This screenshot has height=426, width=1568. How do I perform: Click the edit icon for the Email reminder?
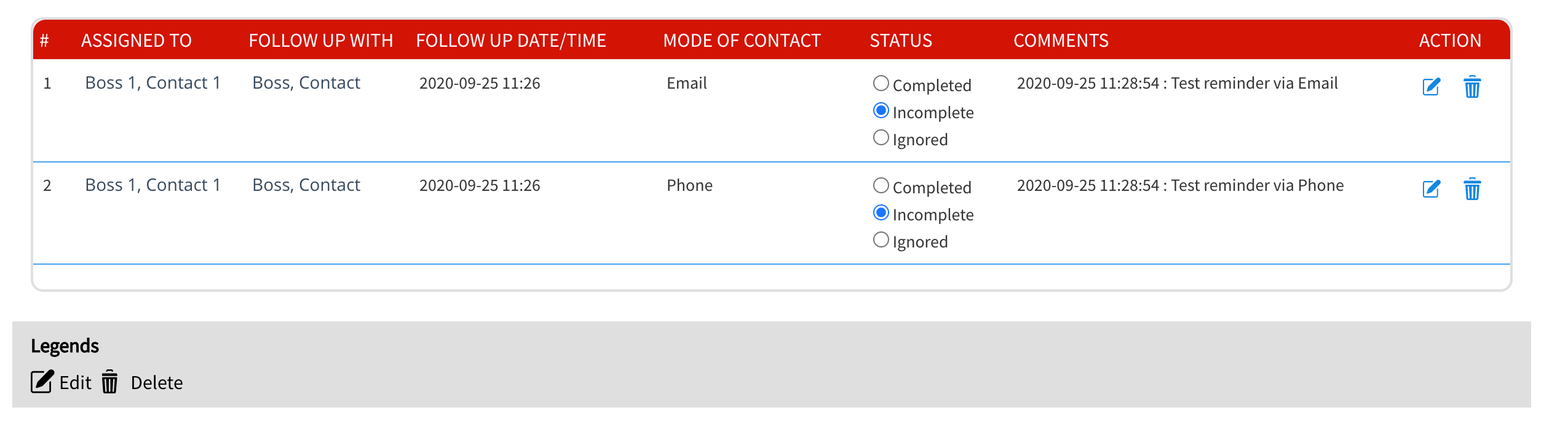(x=1431, y=87)
